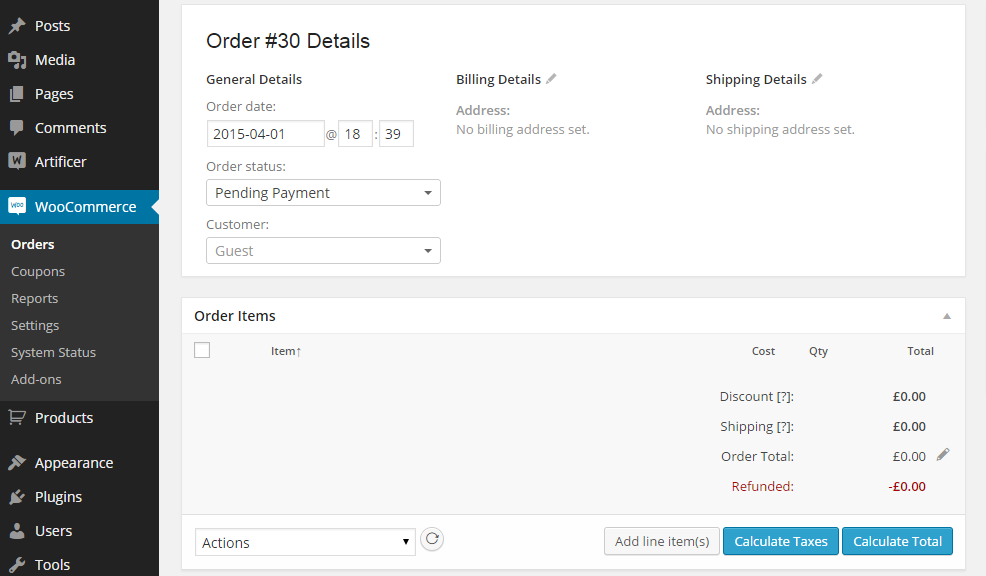The width and height of the screenshot is (986, 576).
Task: Click the WooCommerce sidebar icon
Action: pyautogui.click(x=18, y=206)
